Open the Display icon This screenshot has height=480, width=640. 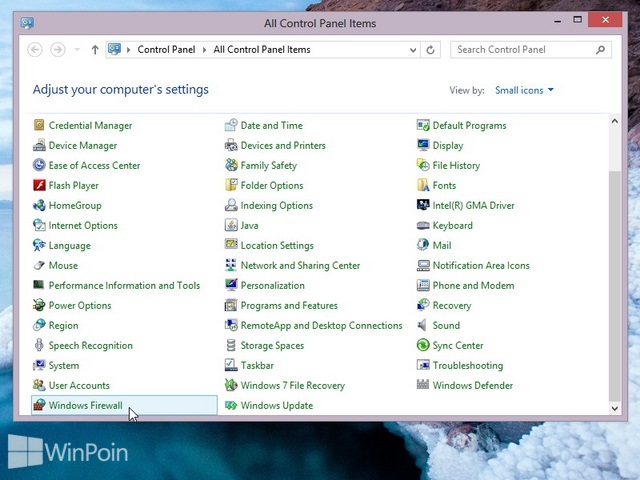pyautogui.click(x=423, y=145)
